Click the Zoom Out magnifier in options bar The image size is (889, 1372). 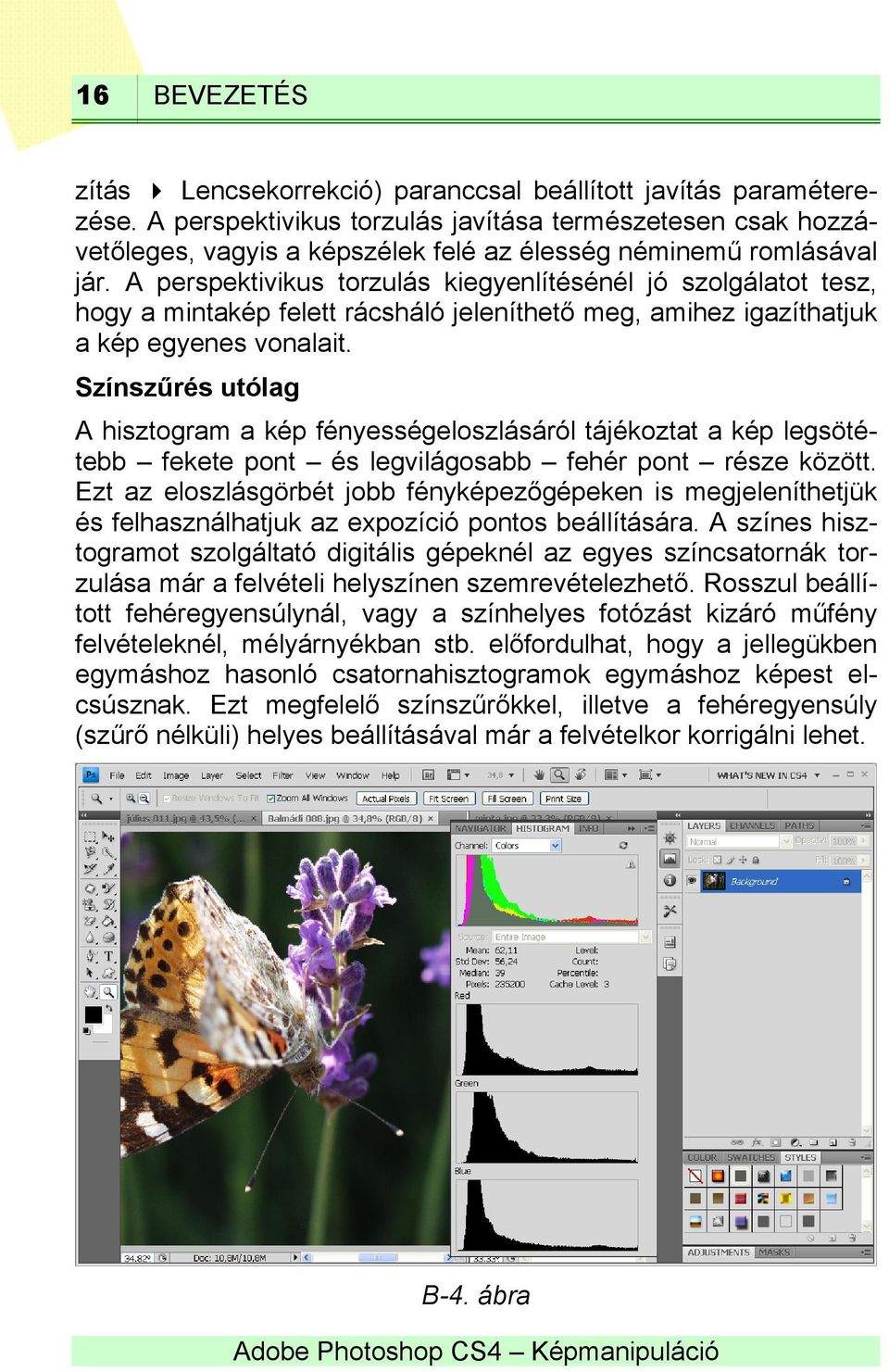point(145,798)
